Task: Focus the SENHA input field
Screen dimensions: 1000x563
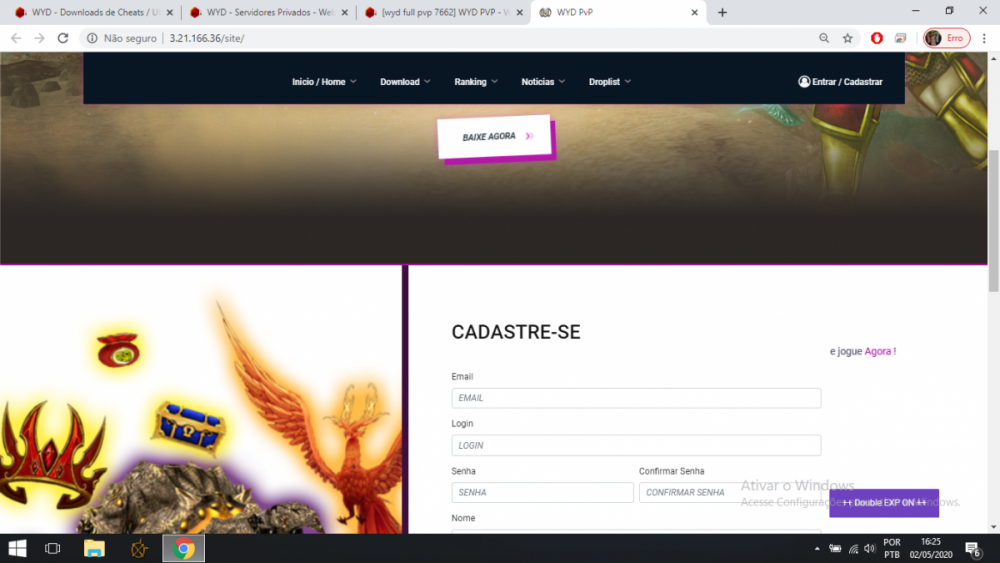Action: coord(542,492)
